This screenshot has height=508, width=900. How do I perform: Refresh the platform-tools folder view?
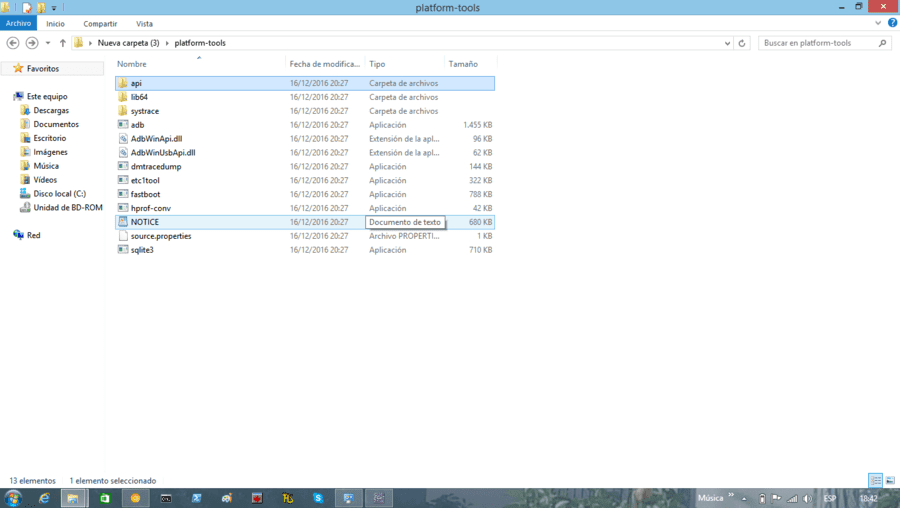point(742,43)
